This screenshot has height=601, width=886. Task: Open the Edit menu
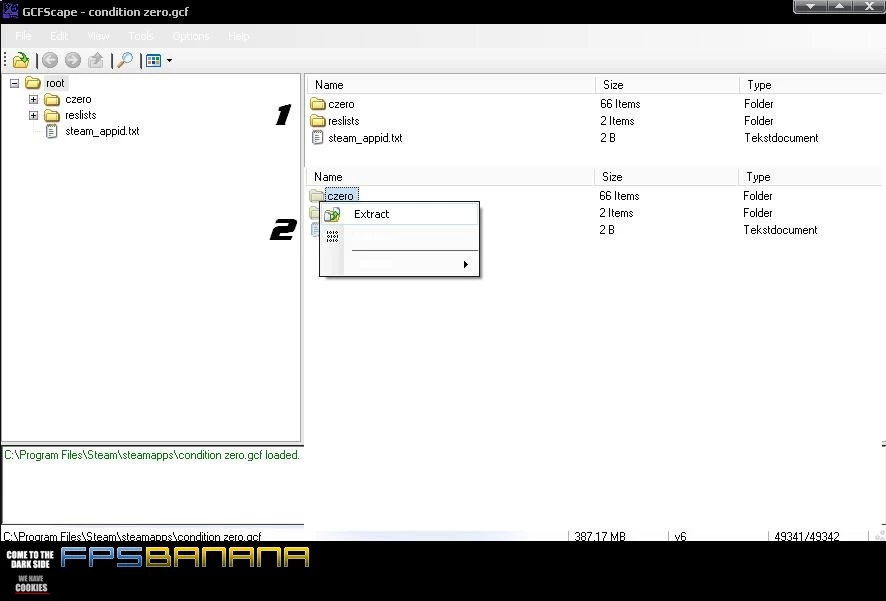pos(59,36)
